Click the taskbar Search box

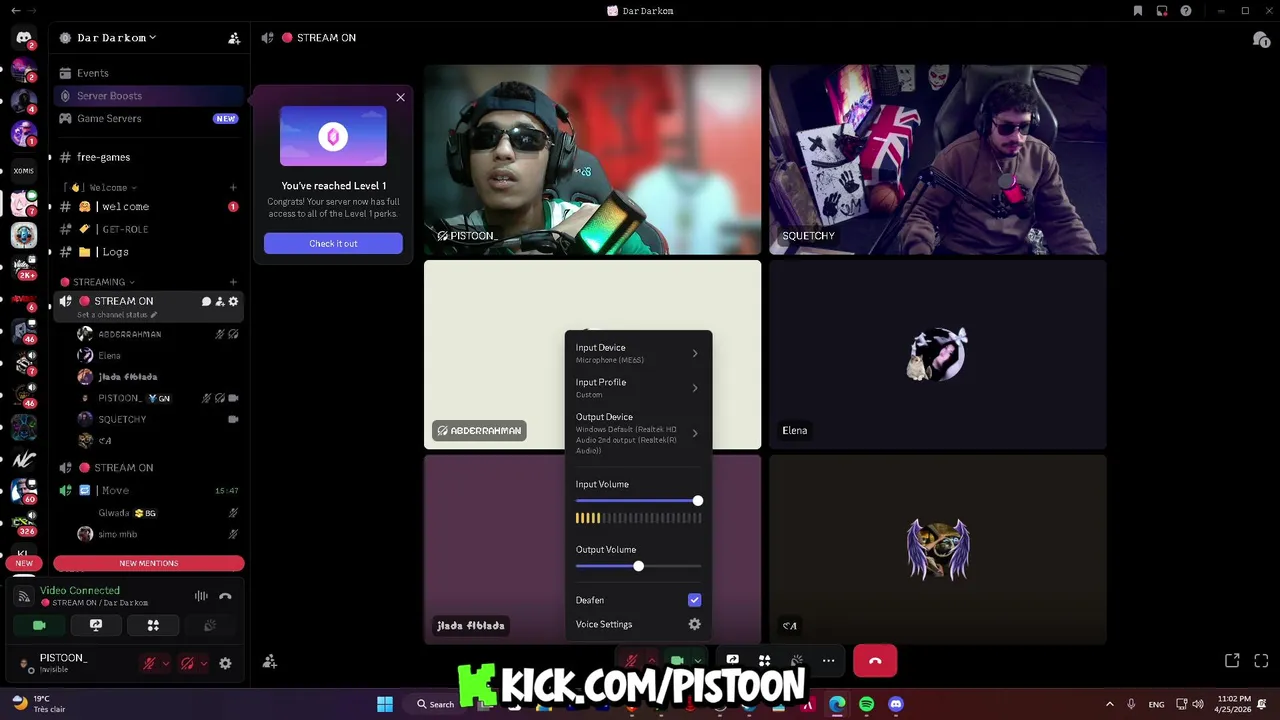click(436, 704)
